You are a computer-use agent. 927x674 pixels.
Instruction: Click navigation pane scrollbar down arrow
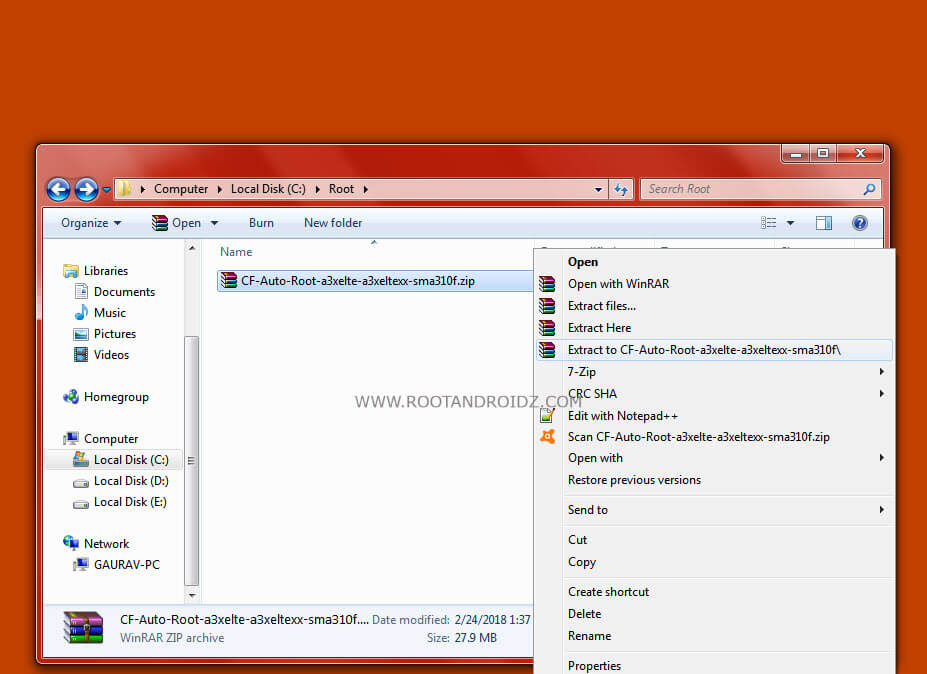coord(192,595)
